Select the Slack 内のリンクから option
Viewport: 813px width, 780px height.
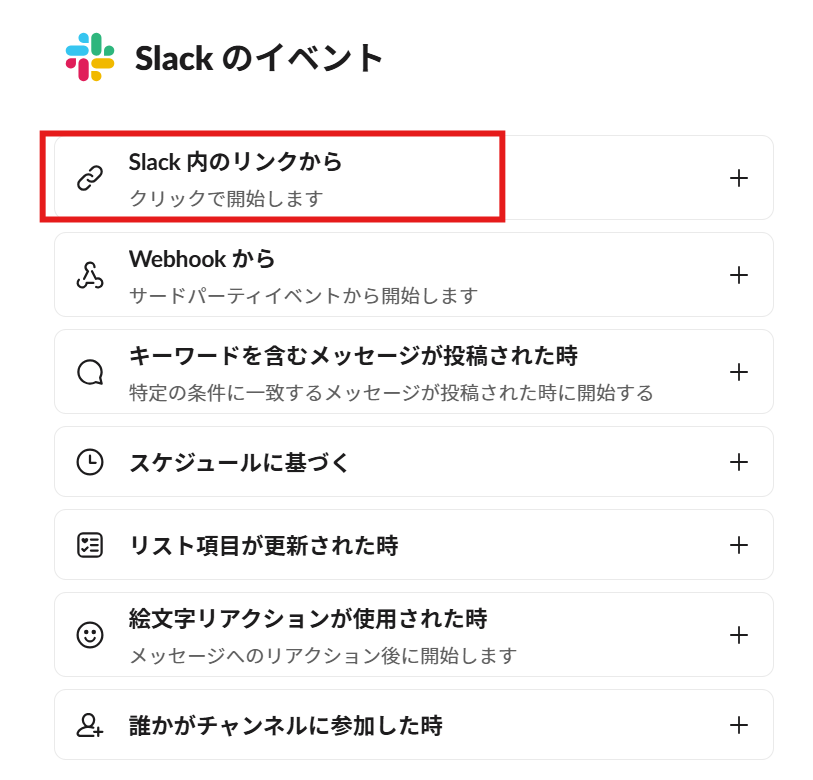pos(236,162)
